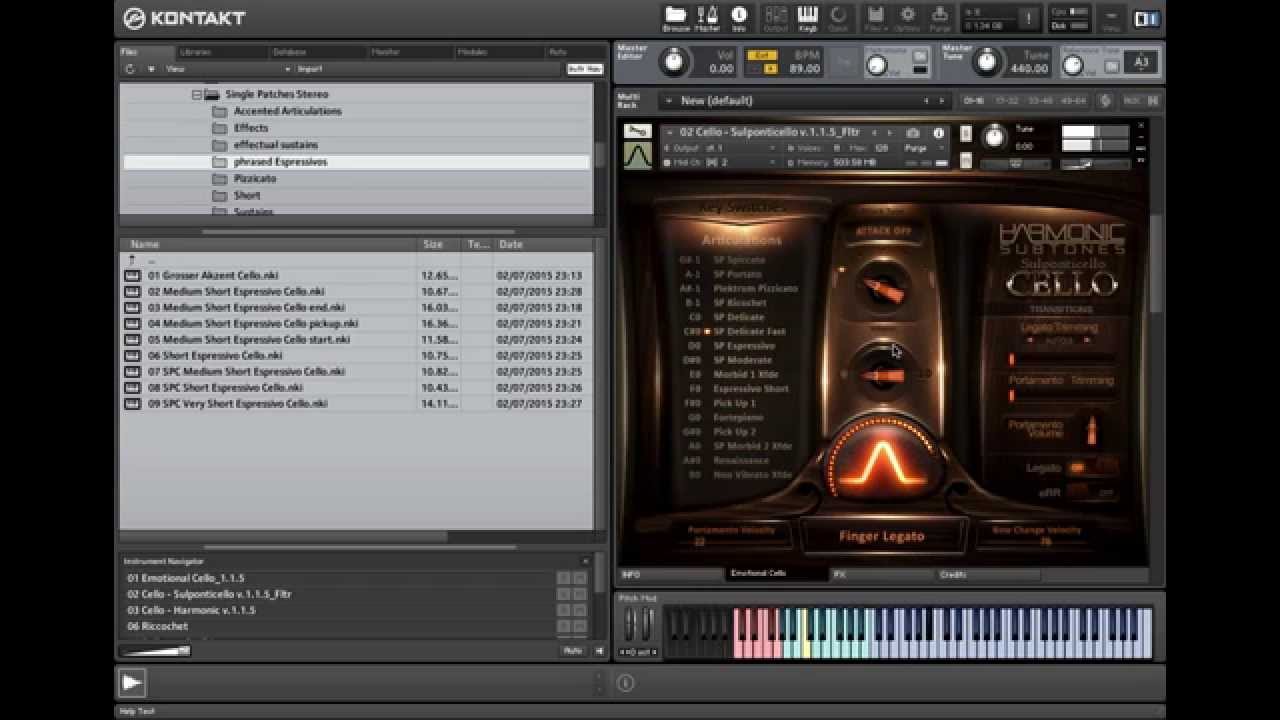
Task: Click the info circle icon in the bottom bar
Action: [626, 683]
